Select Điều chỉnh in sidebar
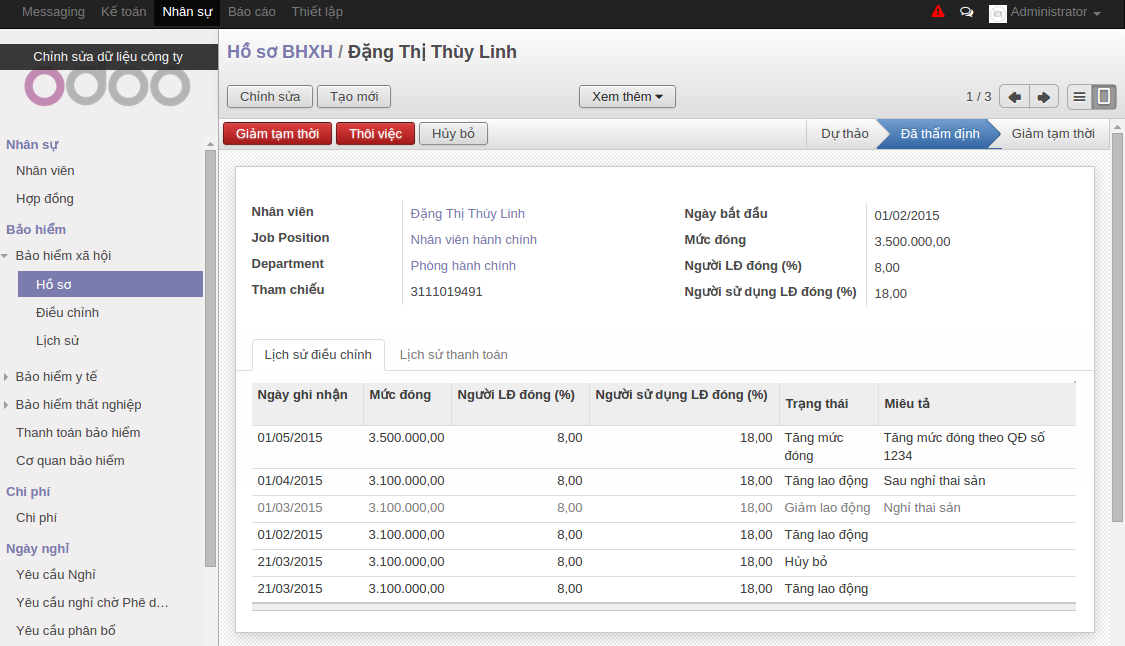The image size is (1125, 646). pos(67,313)
